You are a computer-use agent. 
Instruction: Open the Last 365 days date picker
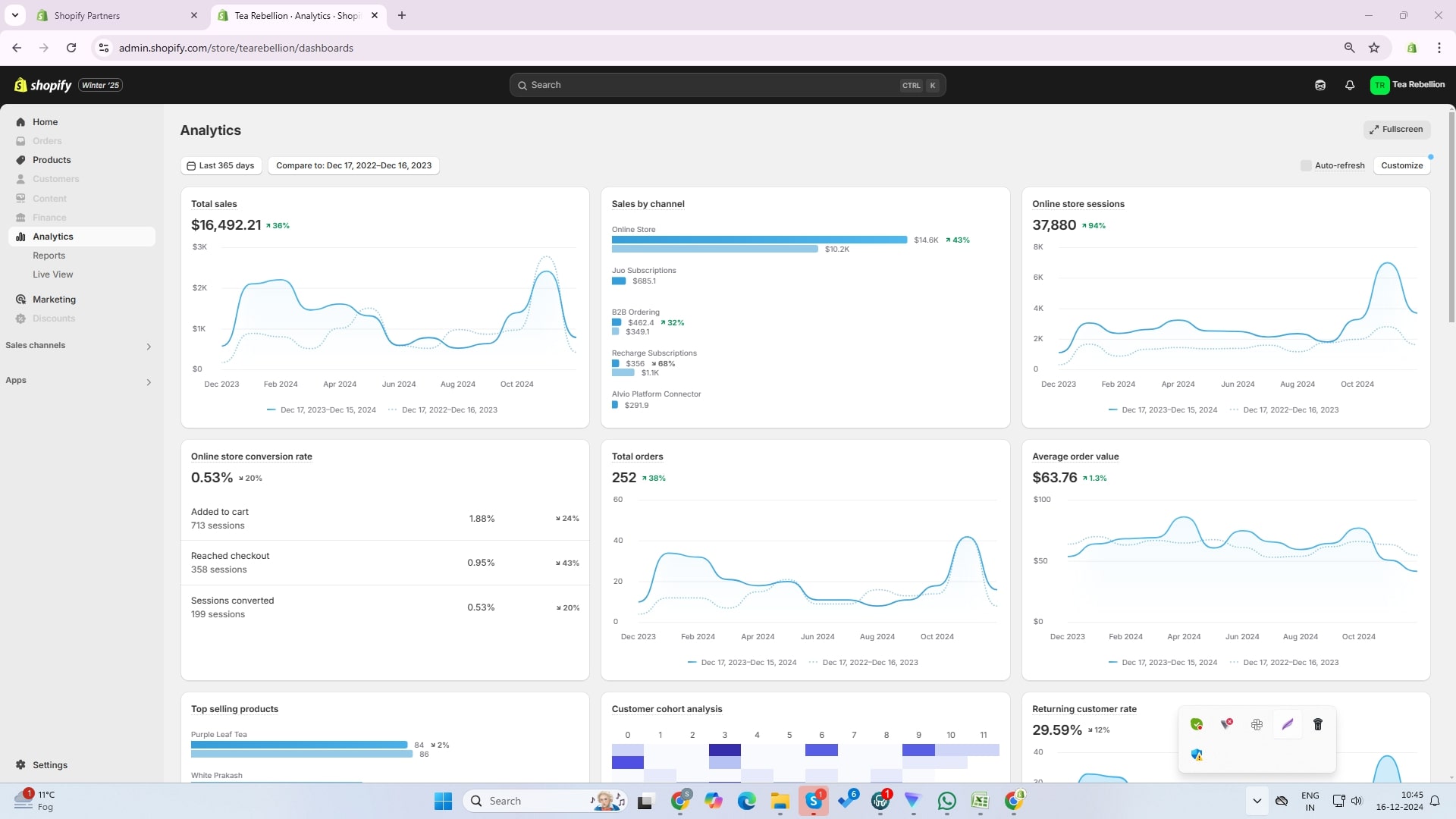pyautogui.click(x=221, y=165)
